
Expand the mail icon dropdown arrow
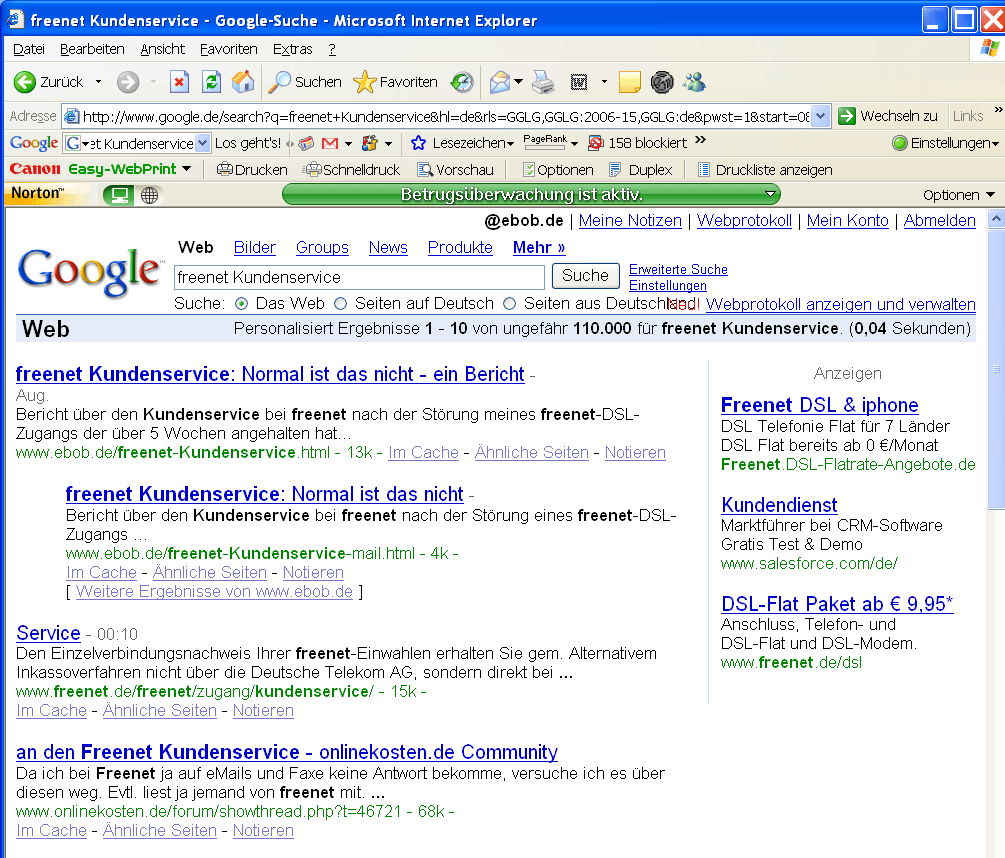coord(519,82)
